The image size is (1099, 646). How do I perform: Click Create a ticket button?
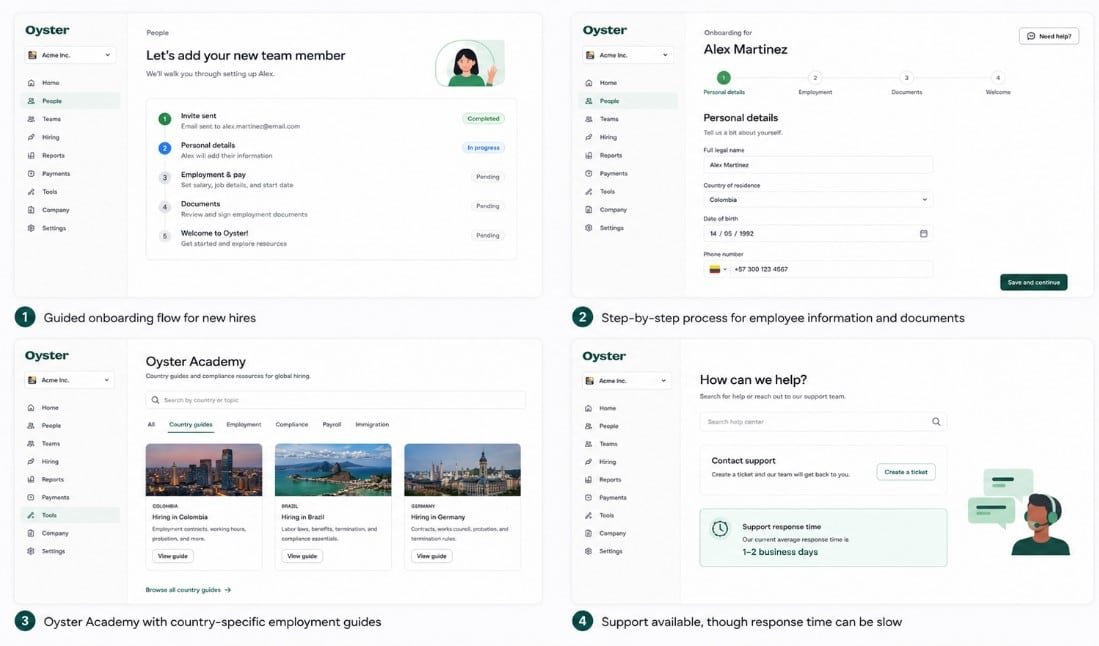[x=906, y=472]
